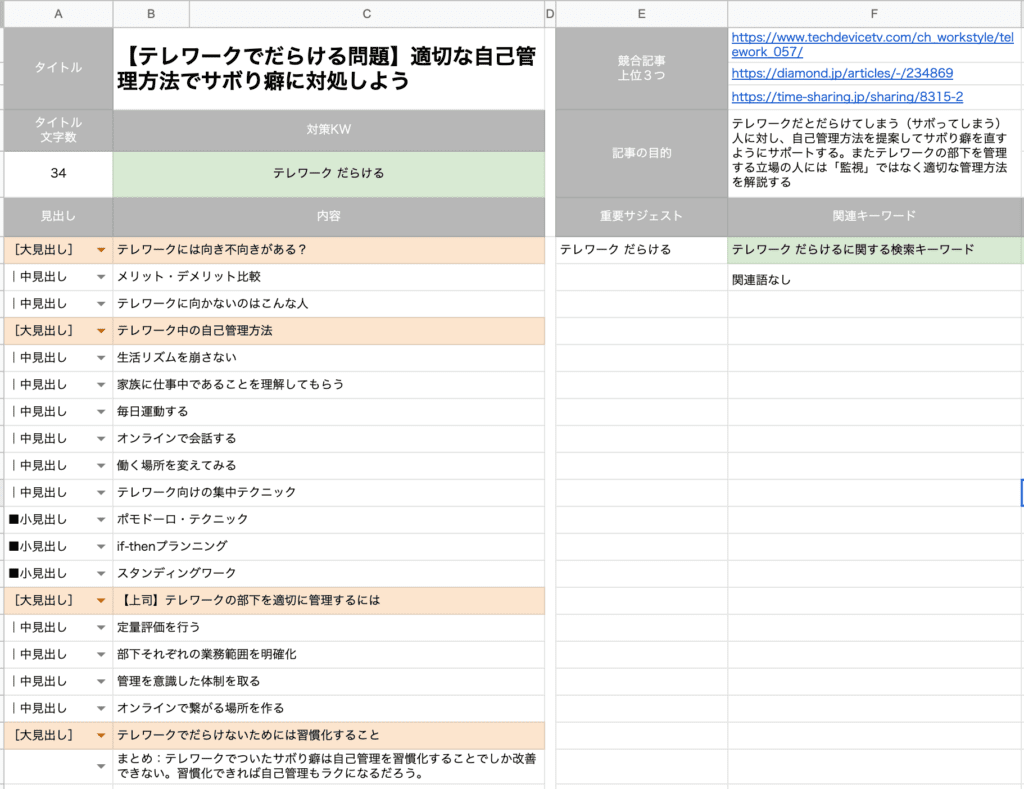Click the article title cell starting '【テレワークでだらける問題】'
The image size is (1024, 789).
[329, 69]
